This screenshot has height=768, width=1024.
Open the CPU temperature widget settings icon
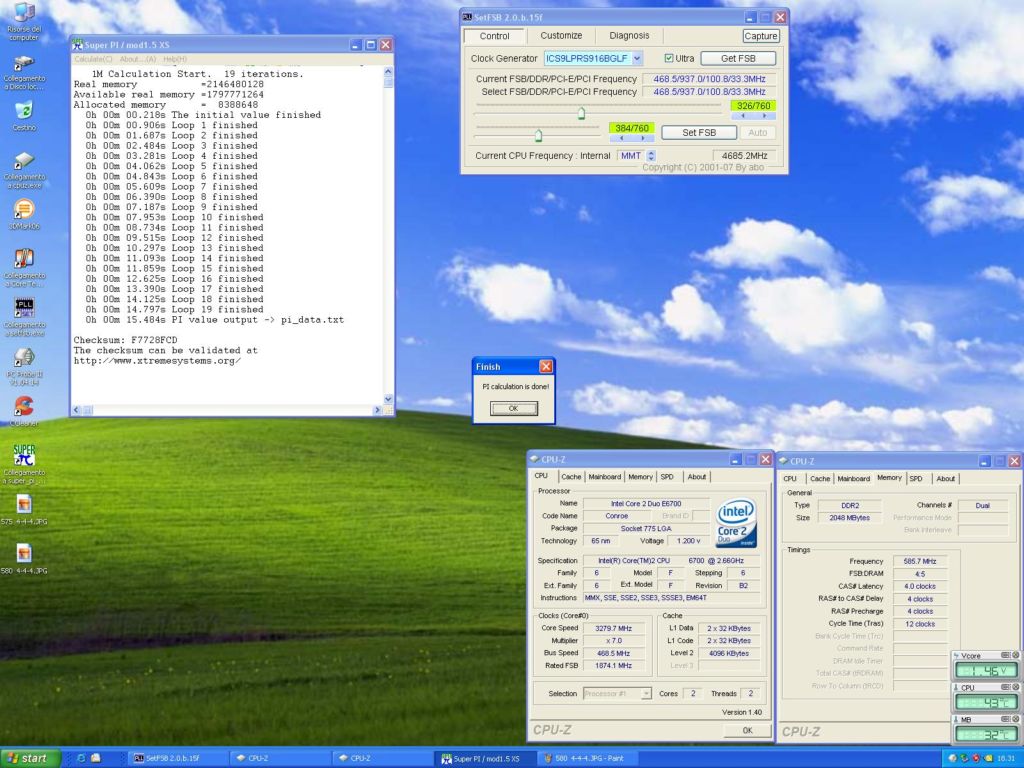point(1006,687)
